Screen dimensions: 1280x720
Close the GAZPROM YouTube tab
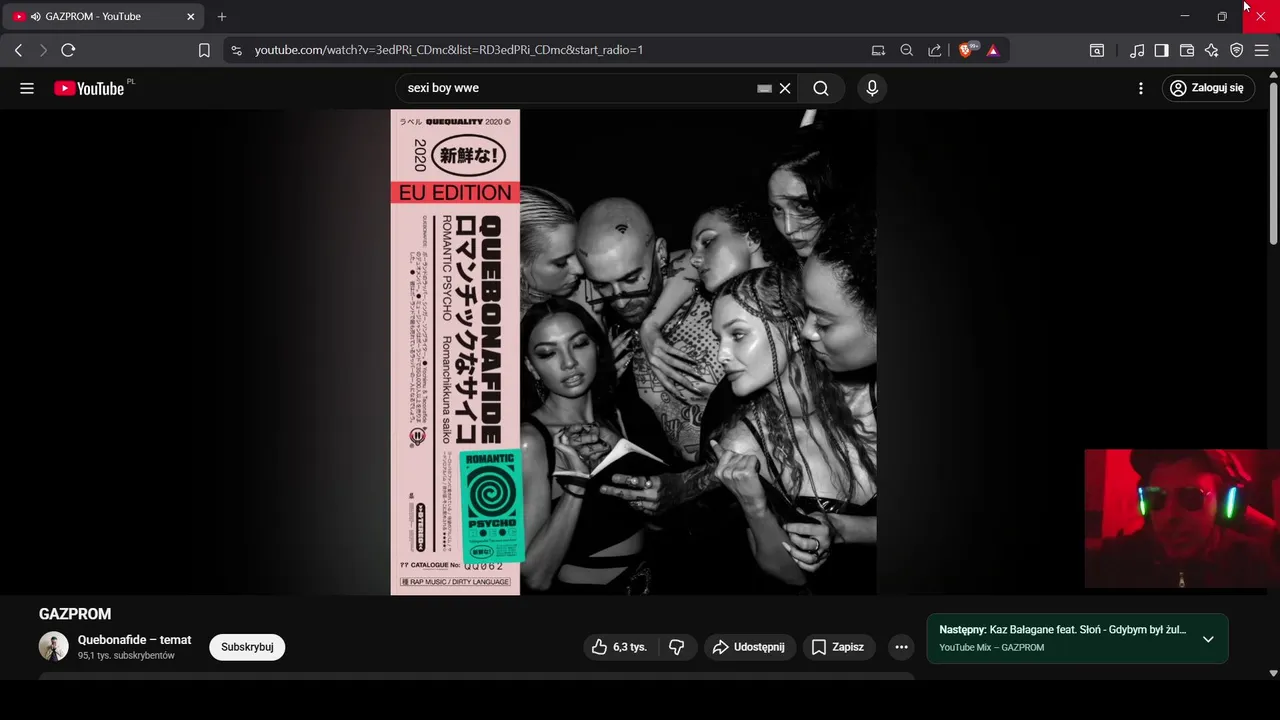pyautogui.click(x=190, y=17)
